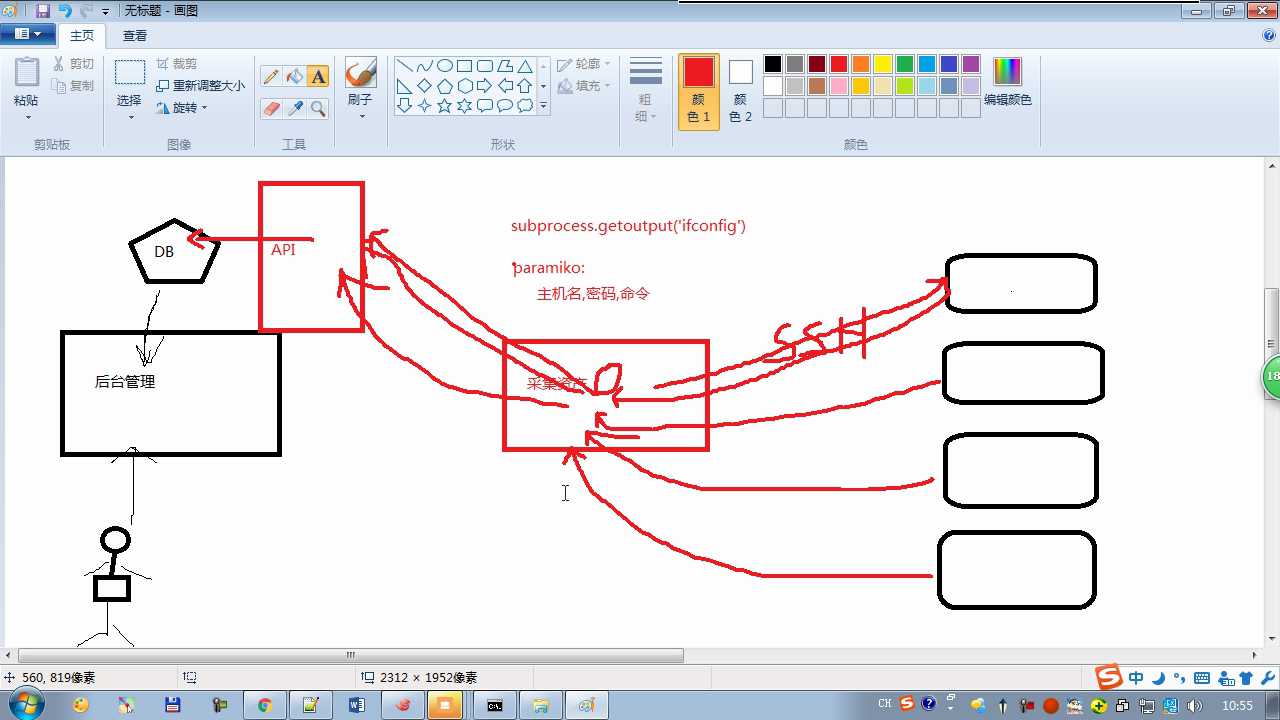
Task: Open the Paint application menu button
Action: 27,34
